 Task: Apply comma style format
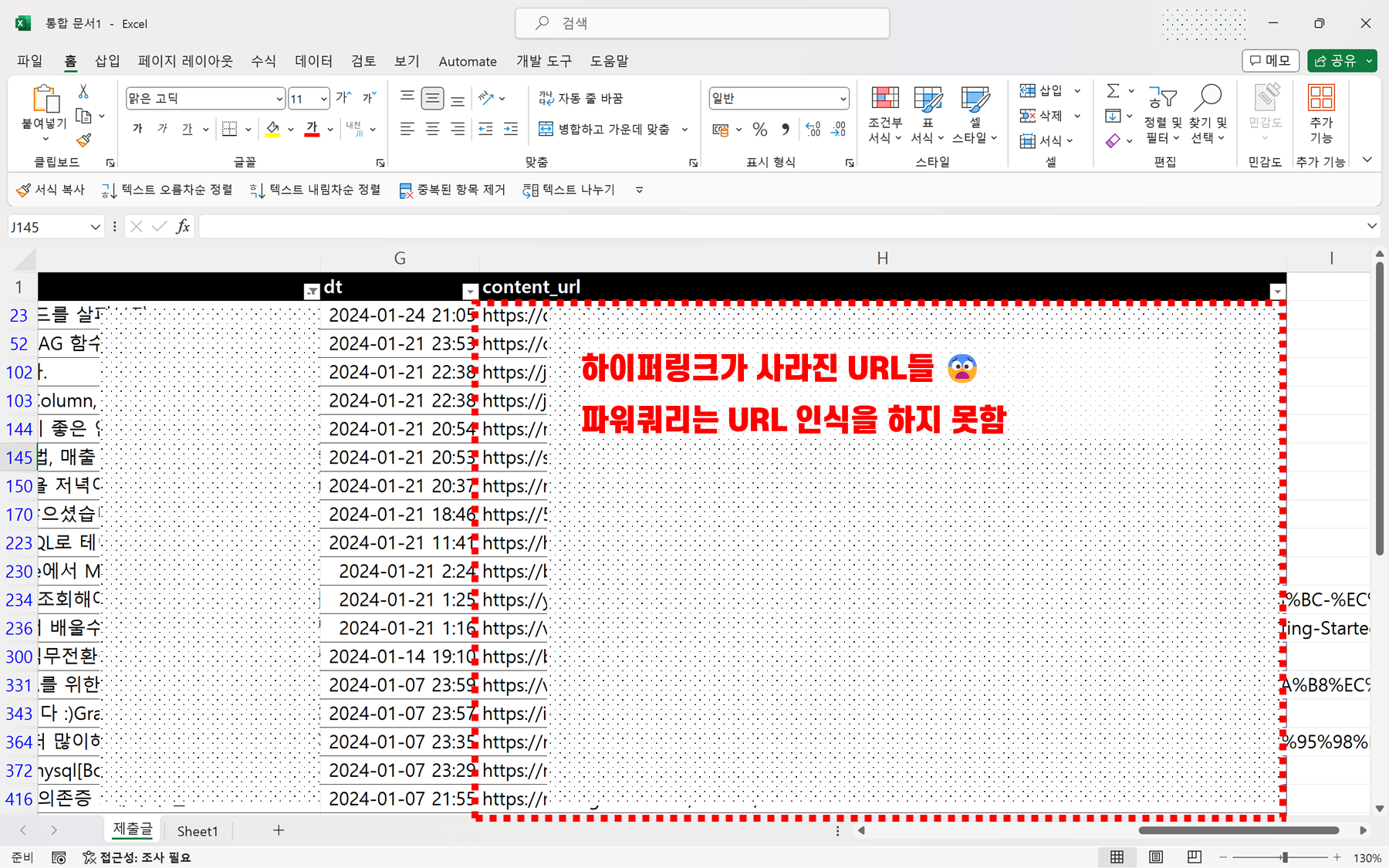tap(786, 130)
